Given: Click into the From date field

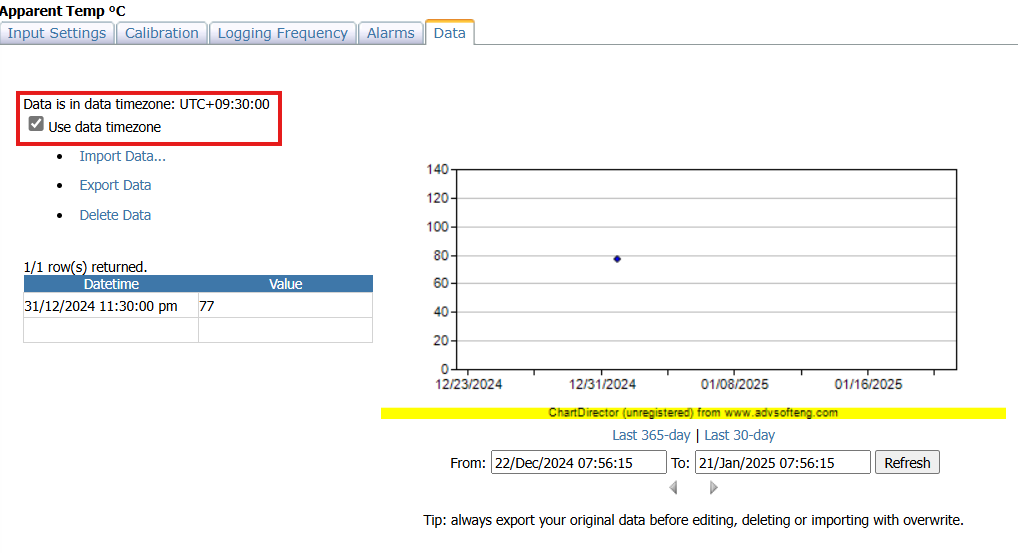Looking at the screenshot, I should [578, 462].
